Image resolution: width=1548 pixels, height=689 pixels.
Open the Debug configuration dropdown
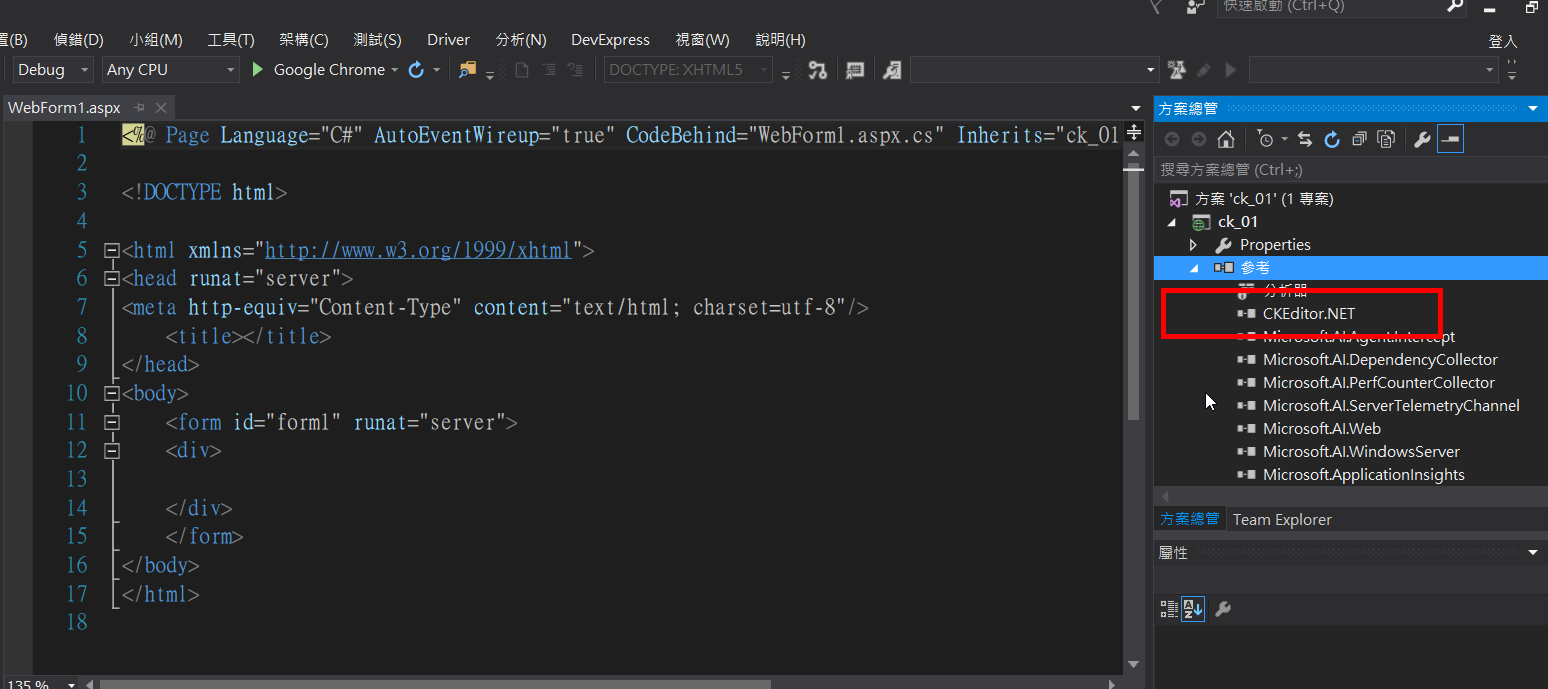coord(54,70)
